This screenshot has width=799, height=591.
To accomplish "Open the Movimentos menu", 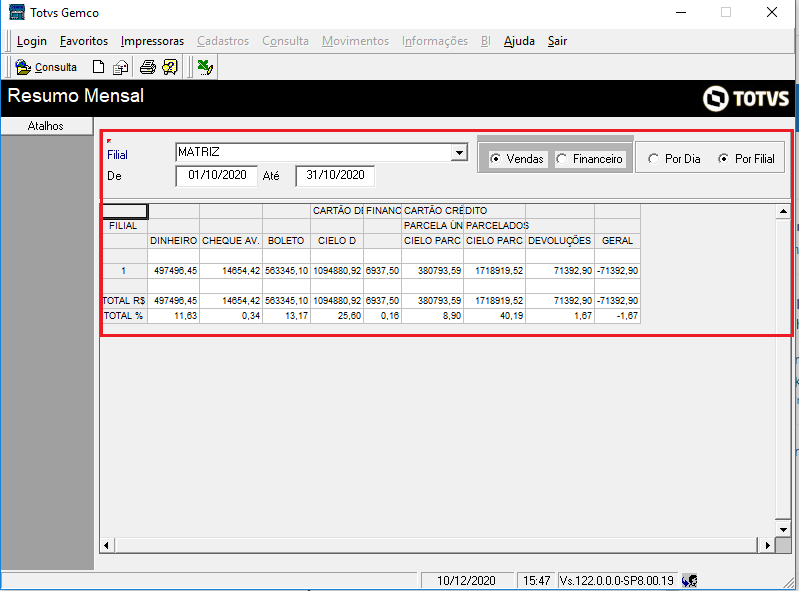I will pyautogui.click(x=355, y=41).
